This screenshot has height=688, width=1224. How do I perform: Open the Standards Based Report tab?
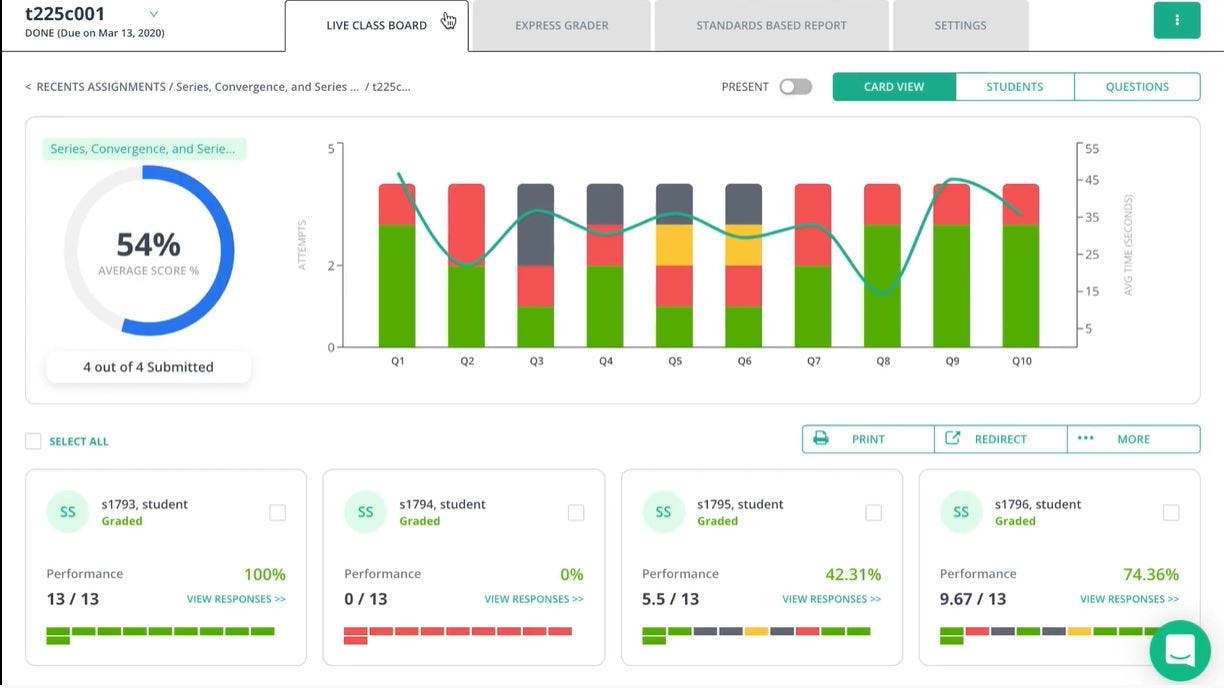(x=770, y=25)
